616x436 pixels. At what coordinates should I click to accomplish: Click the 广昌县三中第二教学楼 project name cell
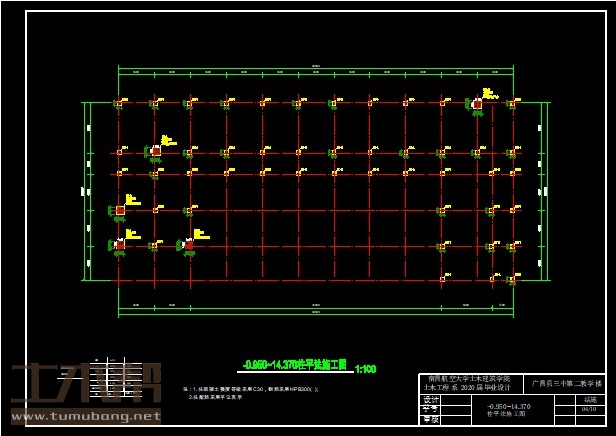point(566,383)
